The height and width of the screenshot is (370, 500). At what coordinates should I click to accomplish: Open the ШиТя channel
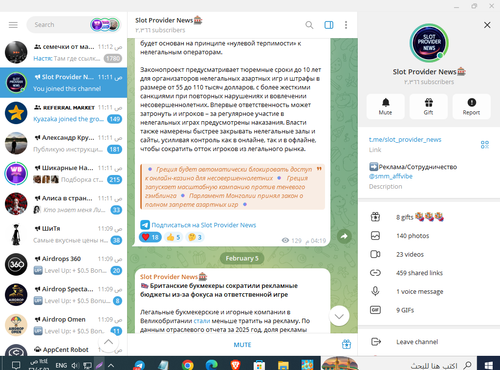63,234
